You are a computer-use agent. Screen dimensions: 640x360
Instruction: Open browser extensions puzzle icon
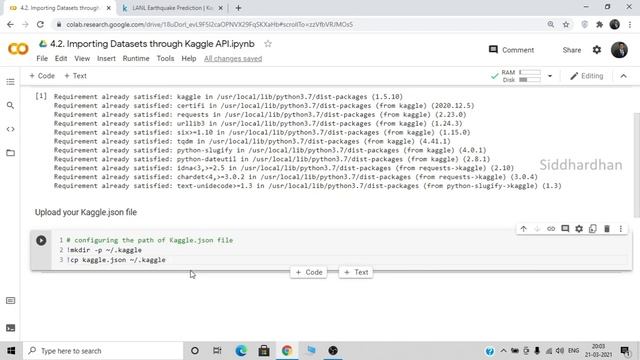click(x=599, y=24)
